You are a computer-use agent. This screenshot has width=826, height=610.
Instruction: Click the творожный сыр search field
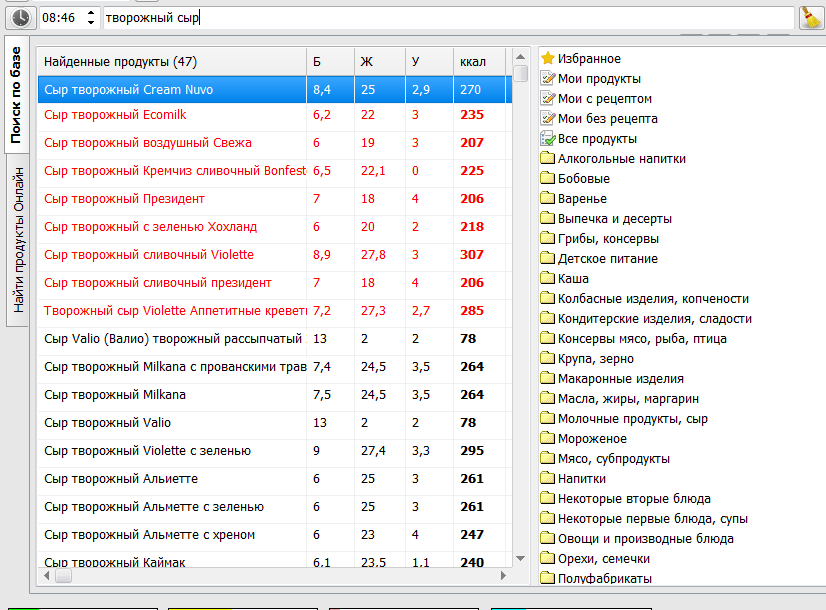[x=448, y=17]
